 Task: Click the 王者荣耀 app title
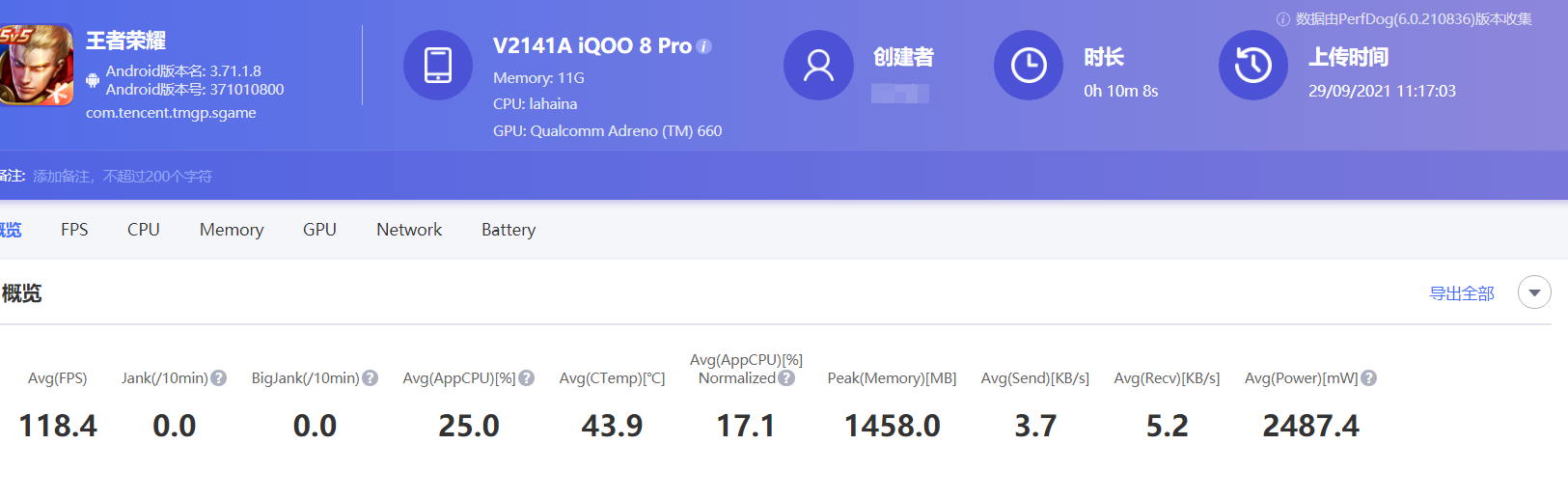[x=126, y=41]
